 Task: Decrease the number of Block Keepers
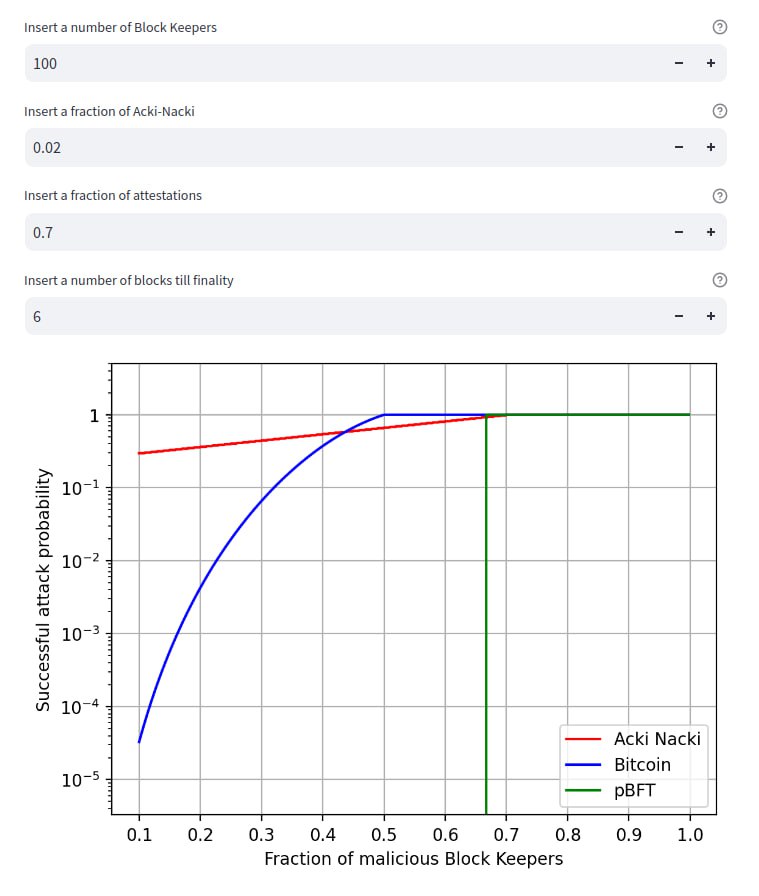click(x=678, y=63)
